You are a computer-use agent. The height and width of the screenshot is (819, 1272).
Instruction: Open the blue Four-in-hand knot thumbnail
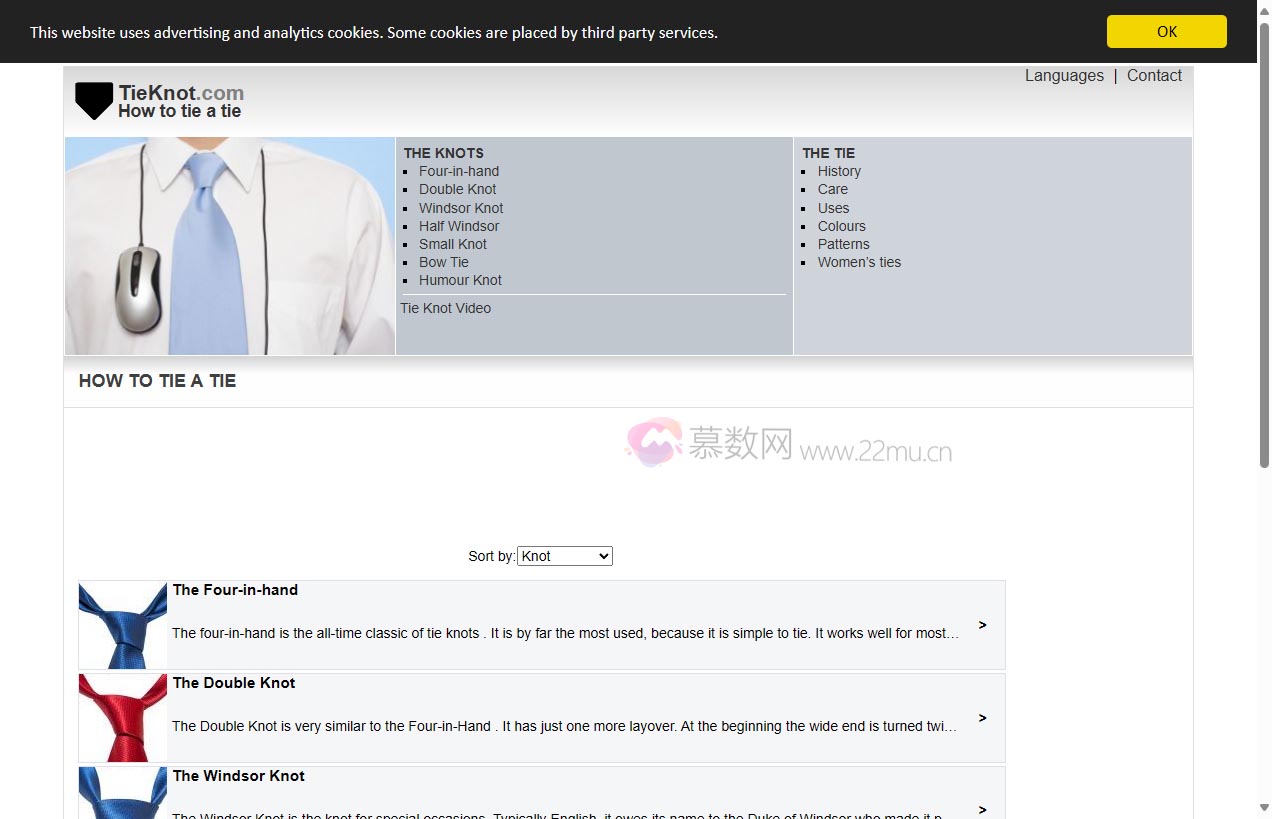tap(123, 625)
